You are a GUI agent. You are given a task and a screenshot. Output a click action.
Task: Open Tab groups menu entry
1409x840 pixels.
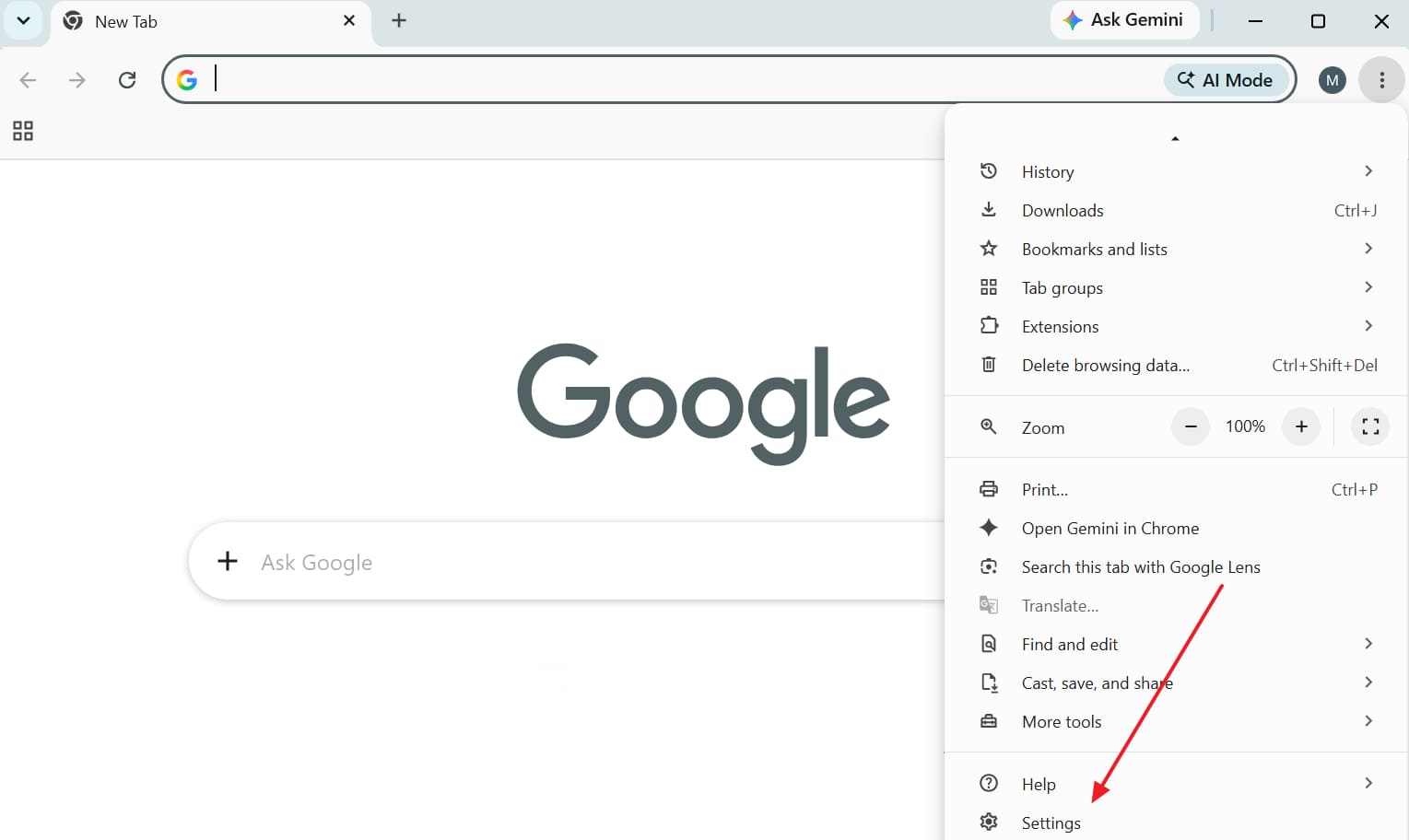coord(1177,287)
